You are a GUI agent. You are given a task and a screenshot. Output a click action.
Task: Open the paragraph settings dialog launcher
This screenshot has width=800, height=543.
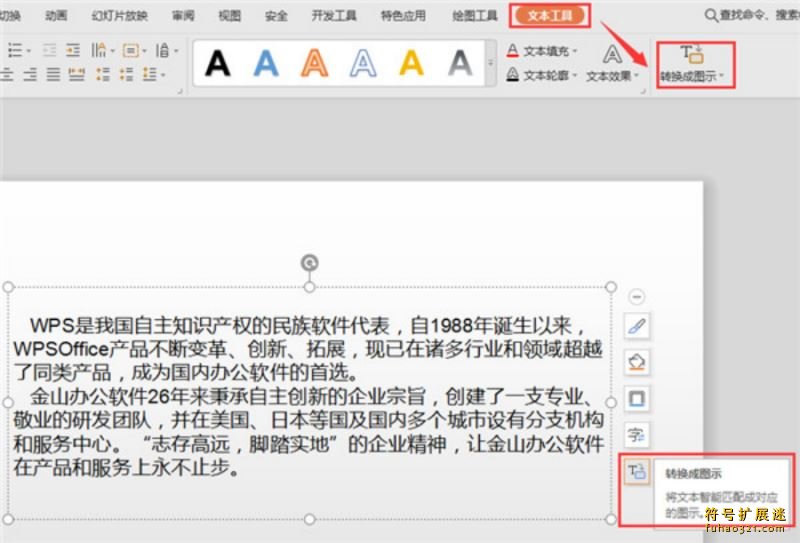[180, 91]
